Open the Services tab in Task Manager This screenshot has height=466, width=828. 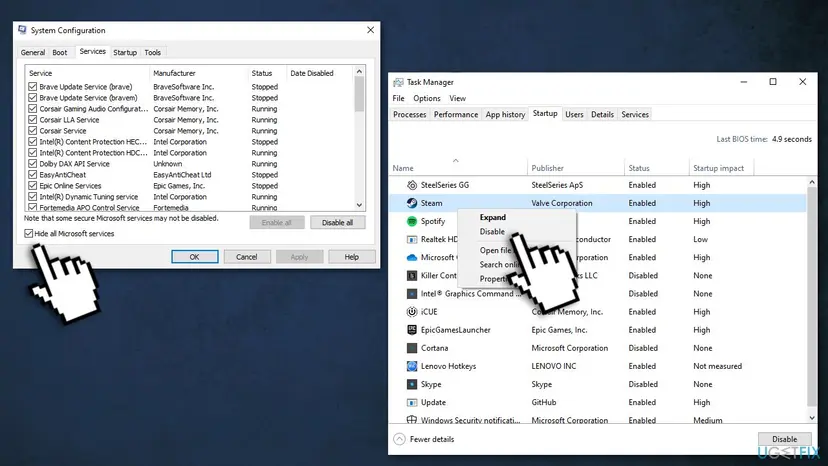pos(635,115)
